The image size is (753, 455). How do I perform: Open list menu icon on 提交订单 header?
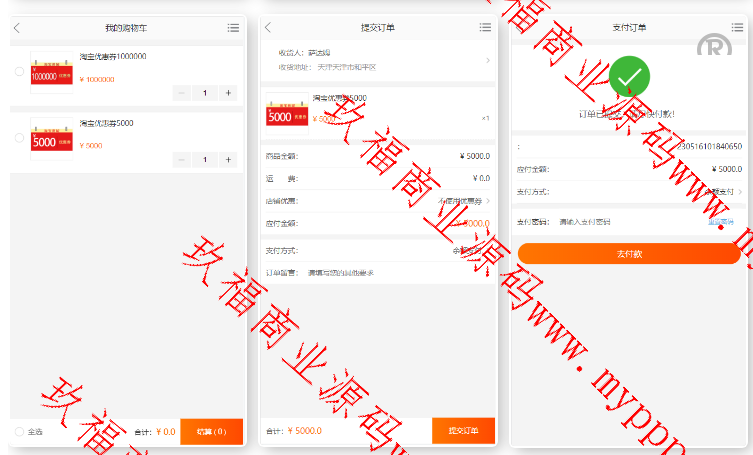click(x=484, y=28)
